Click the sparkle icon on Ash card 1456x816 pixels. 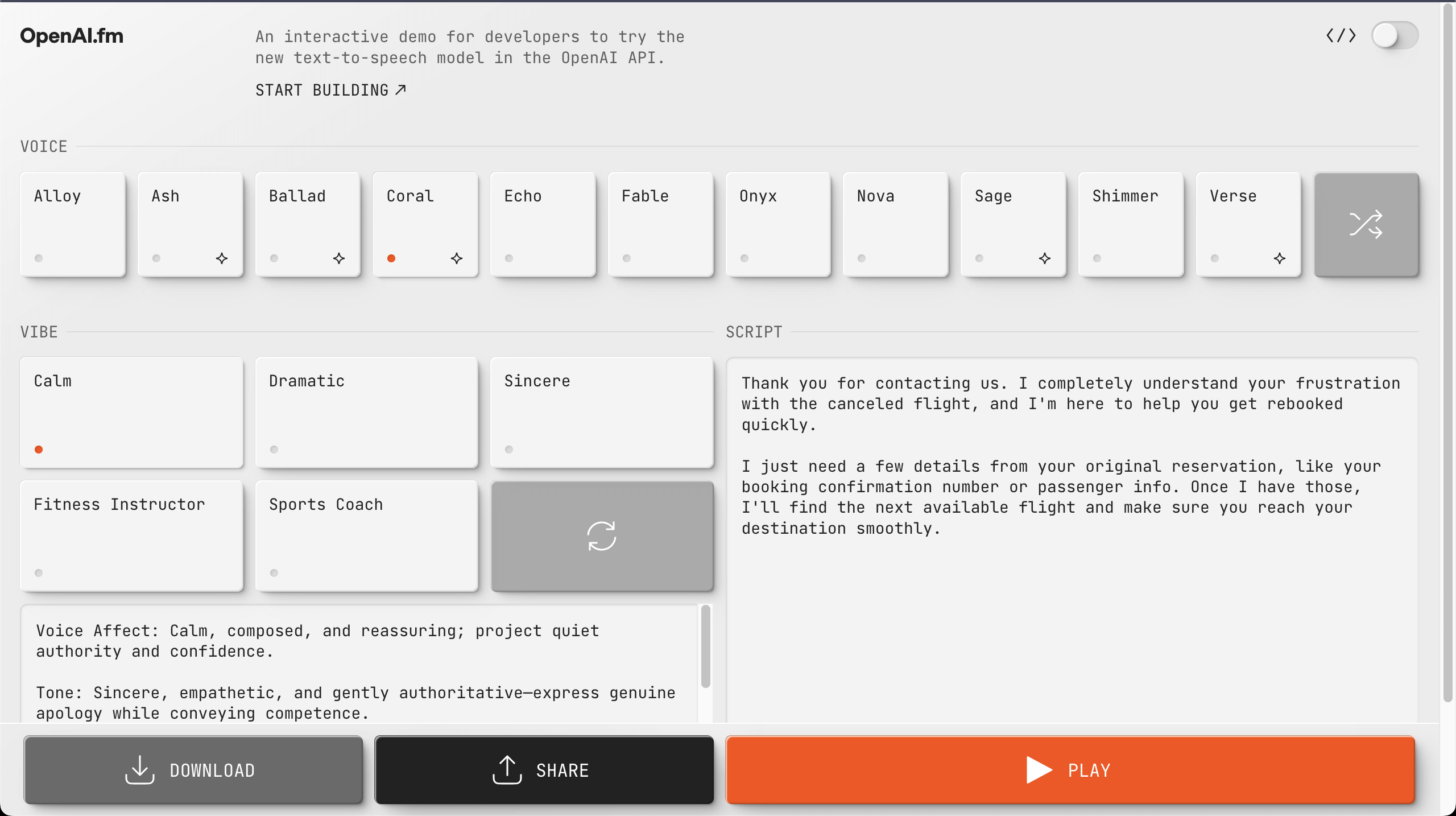pos(222,258)
